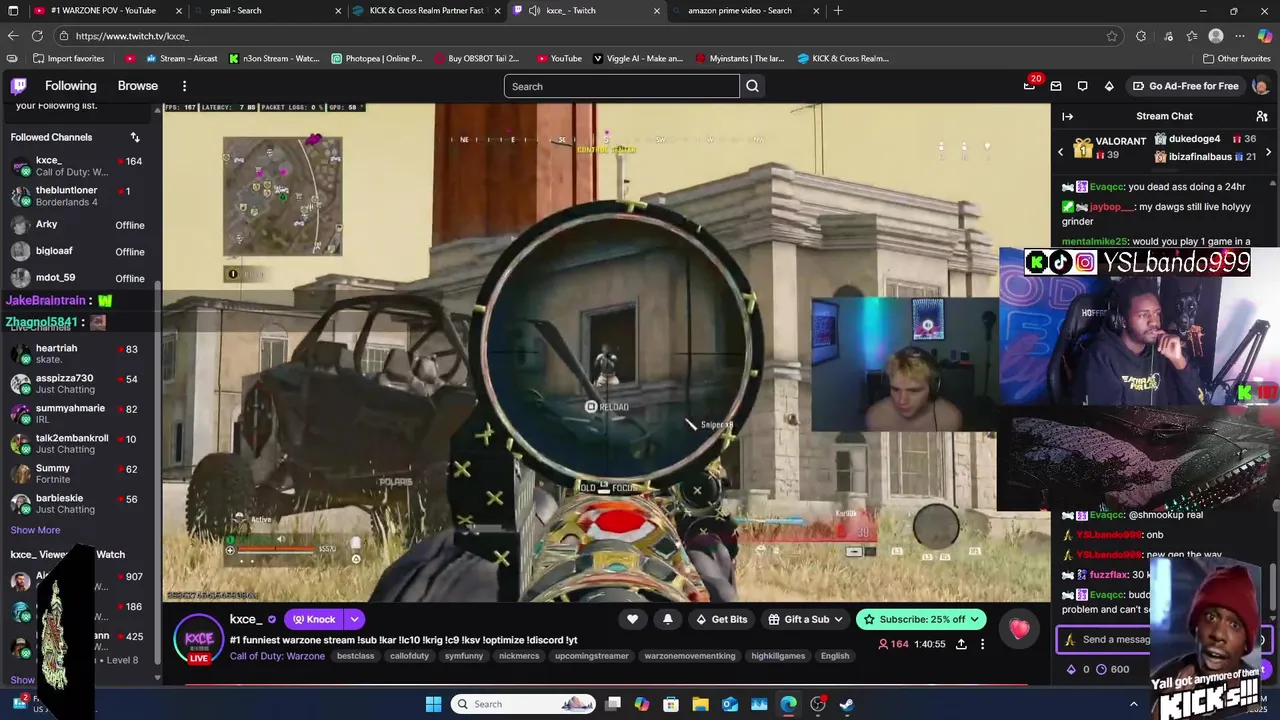Image resolution: width=1280 pixels, height=720 pixels.
Task: Click the bestclass tag
Action: pos(355,656)
